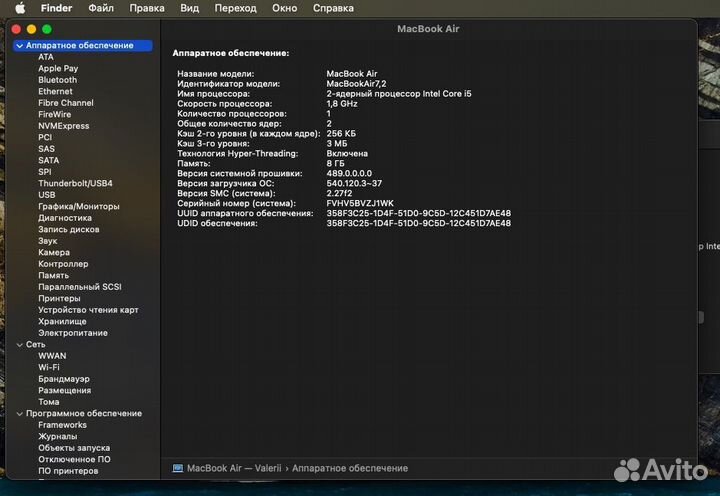Select Thunderbolt/USB4 in the sidebar
Viewport: 720px width, 496px height.
coord(75,183)
